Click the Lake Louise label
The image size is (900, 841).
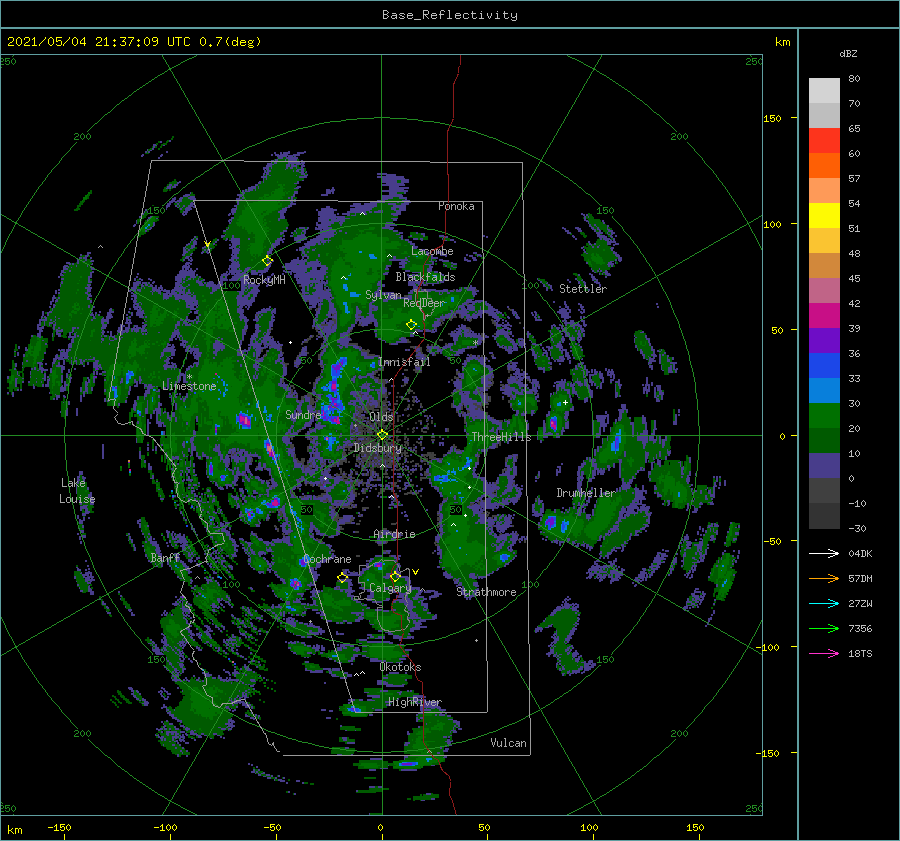point(77,491)
